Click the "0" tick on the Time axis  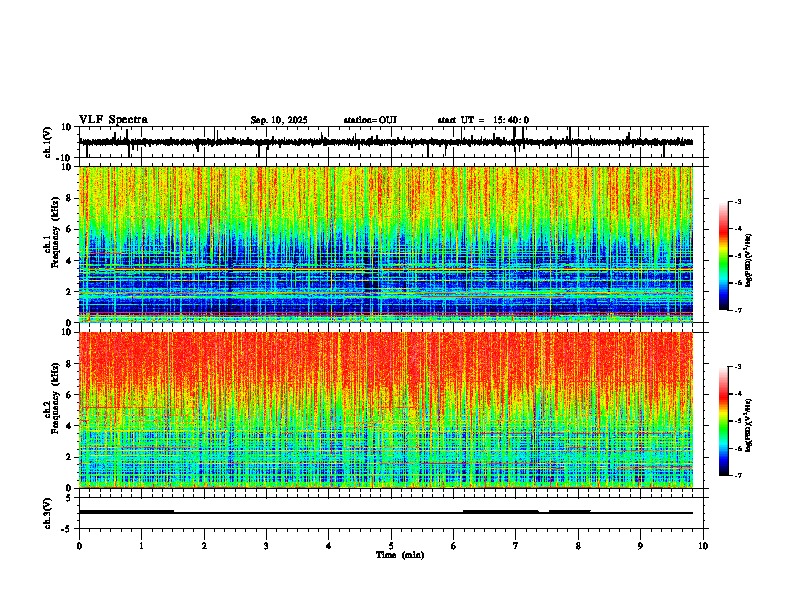[79, 546]
